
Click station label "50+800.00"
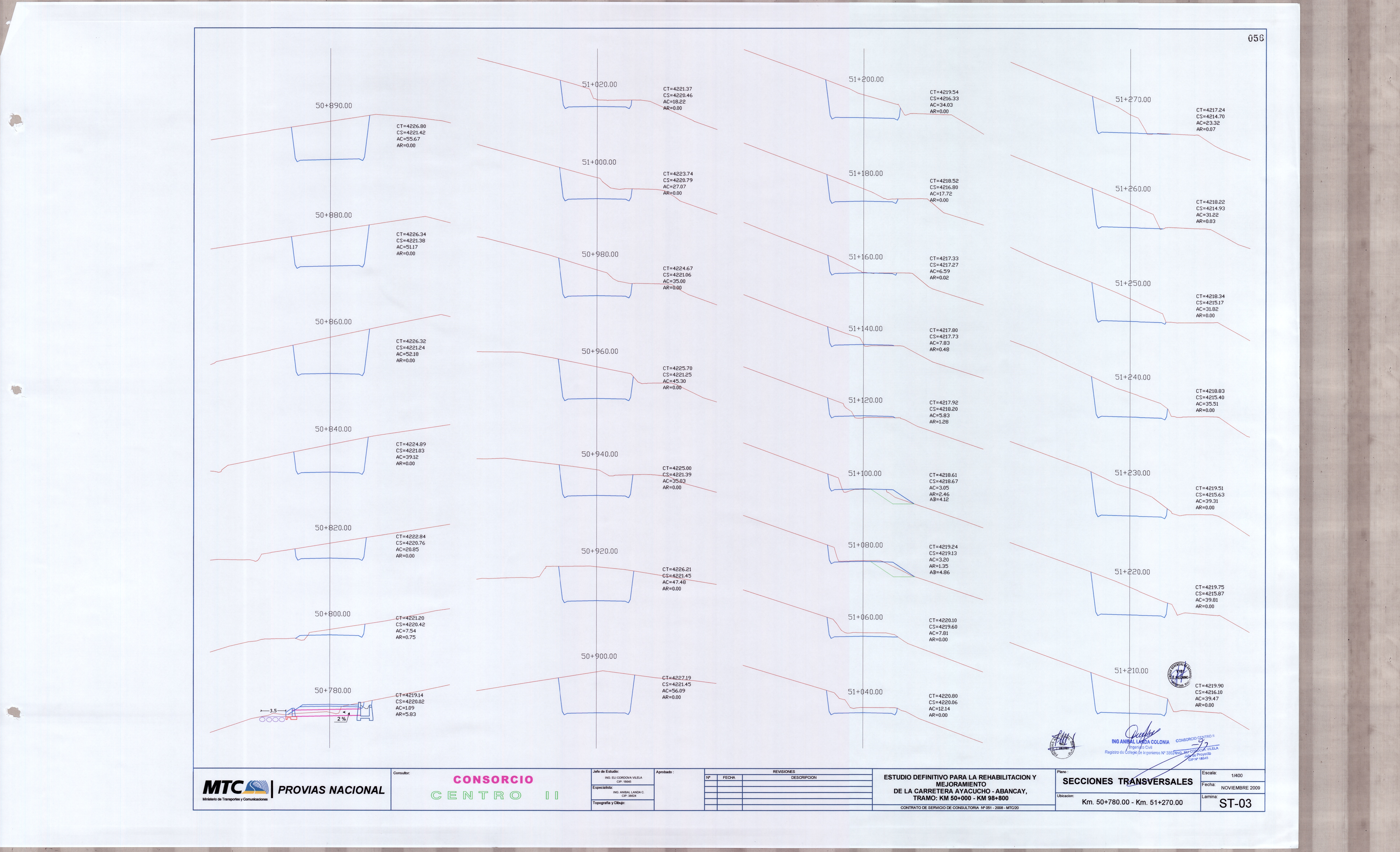[332, 614]
